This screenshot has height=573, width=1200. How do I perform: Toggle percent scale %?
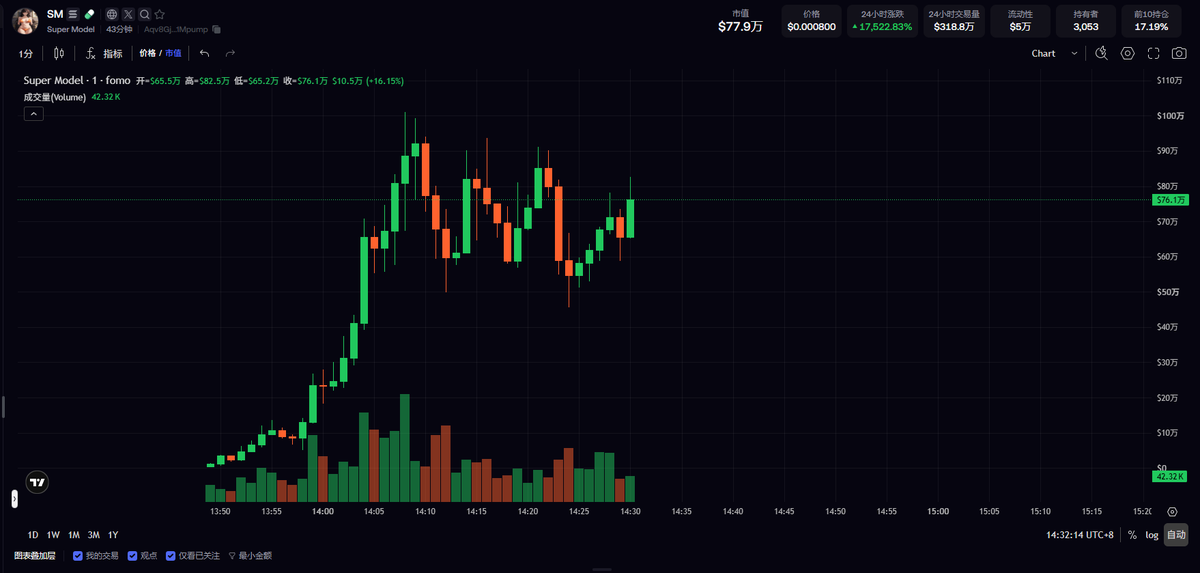click(1132, 535)
